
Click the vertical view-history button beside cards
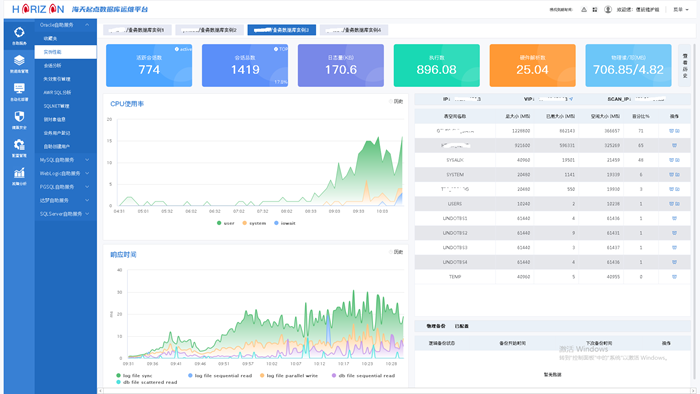(685, 66)
